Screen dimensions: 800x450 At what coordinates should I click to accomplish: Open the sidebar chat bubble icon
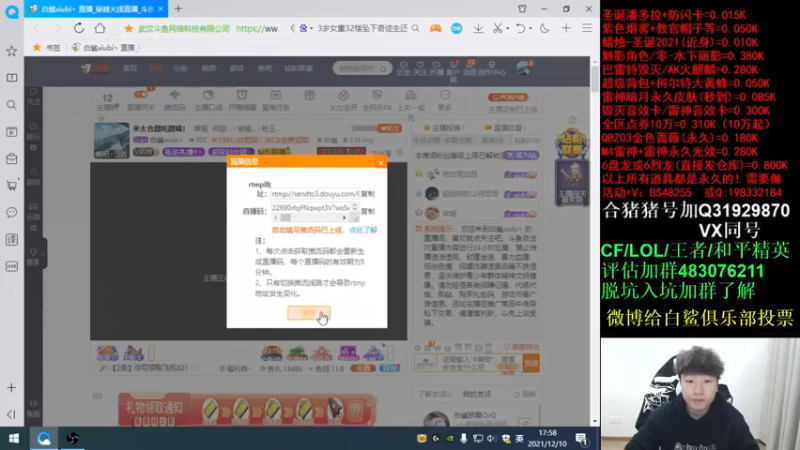(11, 212)
